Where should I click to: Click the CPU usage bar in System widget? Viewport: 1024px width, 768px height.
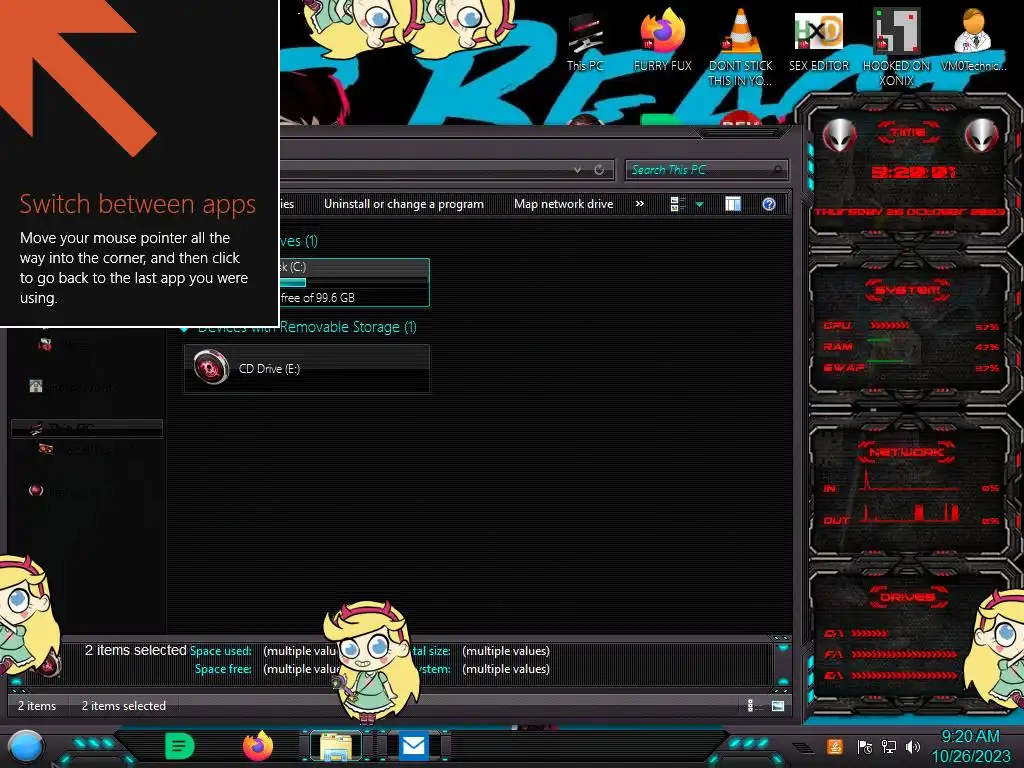click(x=889, y=325)
